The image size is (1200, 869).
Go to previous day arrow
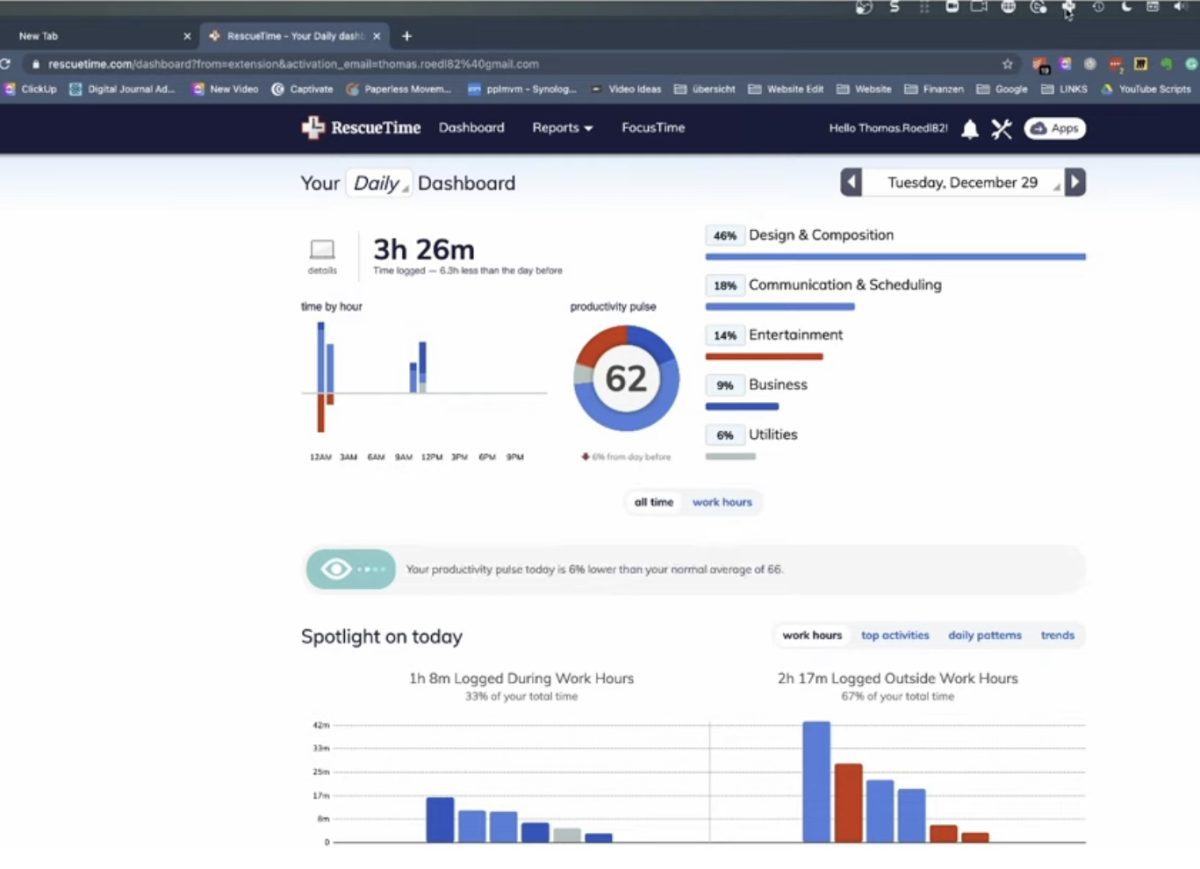coord(851,183)
